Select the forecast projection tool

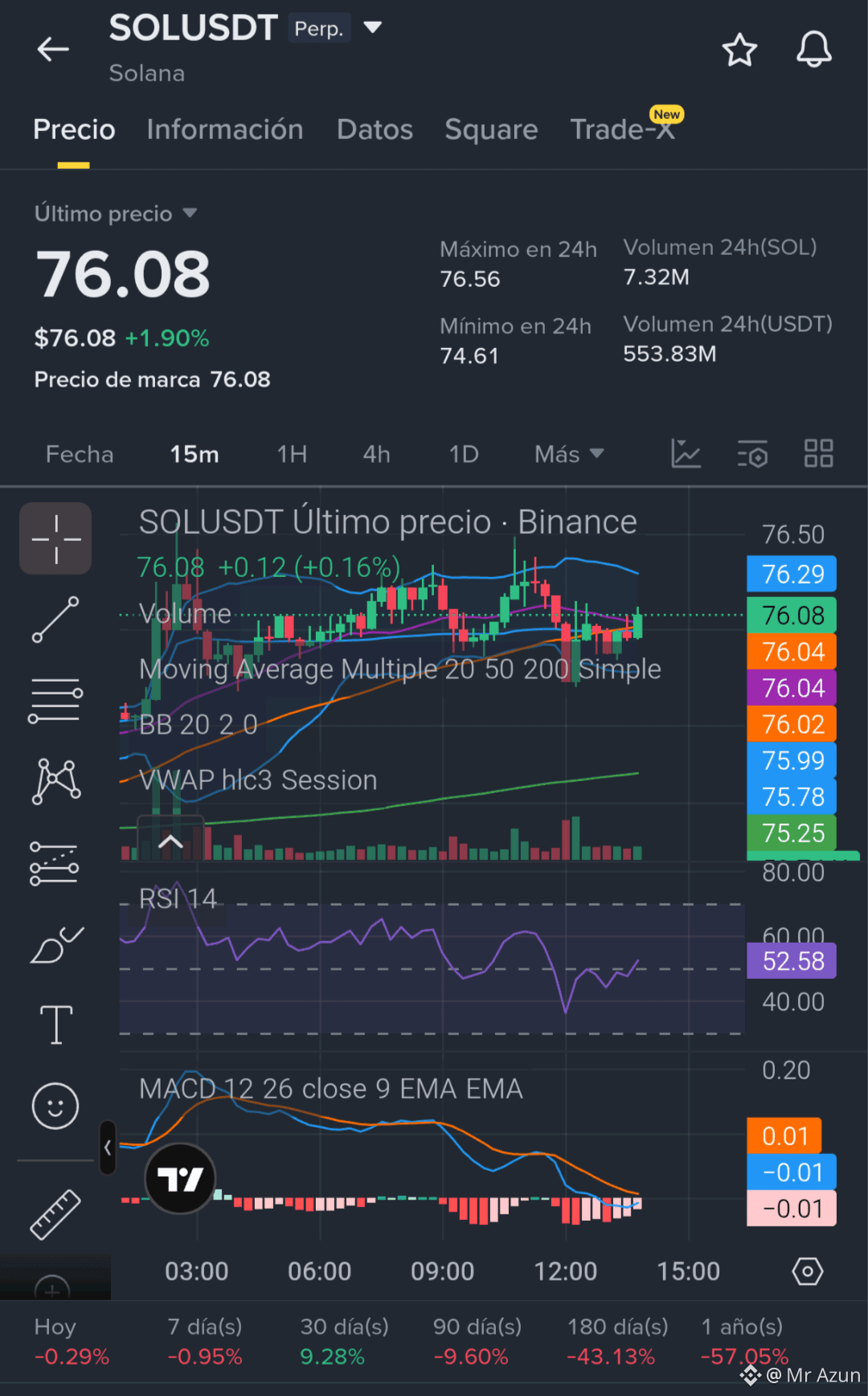[55, 863]
